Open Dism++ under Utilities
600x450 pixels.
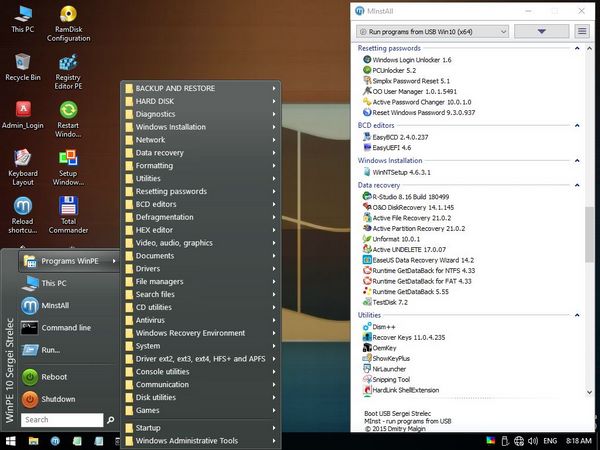[386, 326]
